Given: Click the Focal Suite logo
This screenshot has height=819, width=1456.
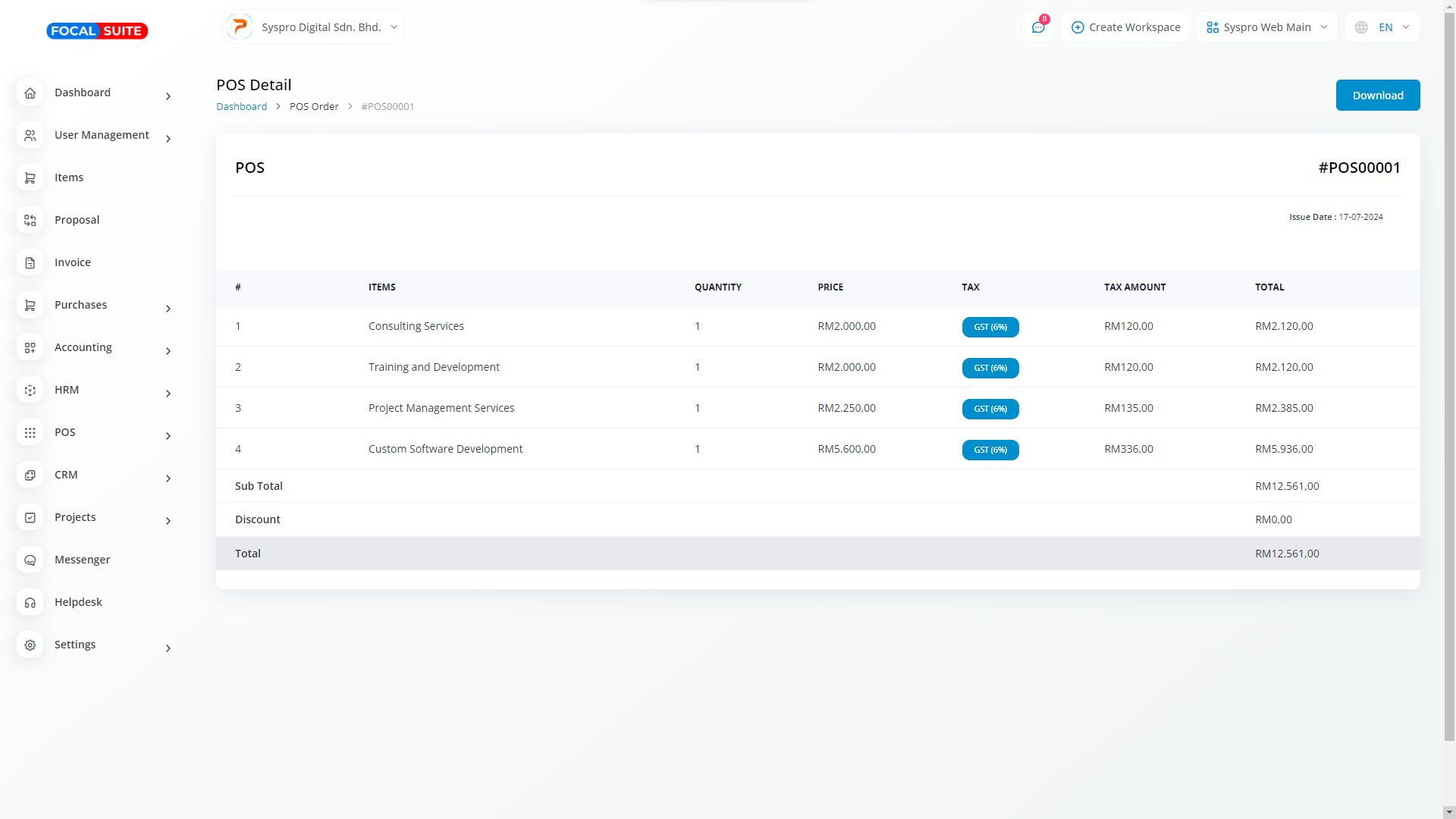Looking at the screenshot, I should [97, 31].
